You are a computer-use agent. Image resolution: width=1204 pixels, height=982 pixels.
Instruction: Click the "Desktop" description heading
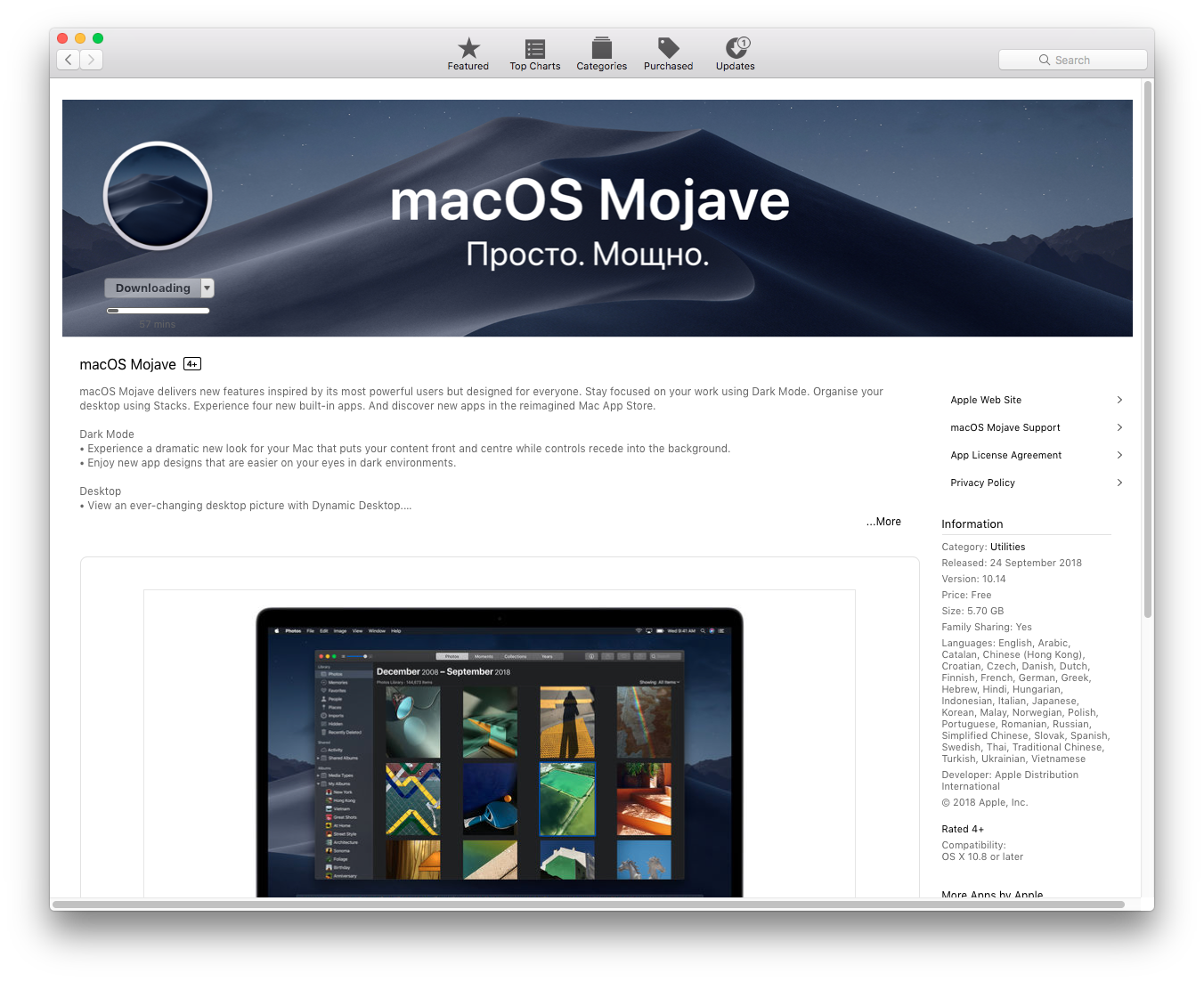(x=101, y=491)
